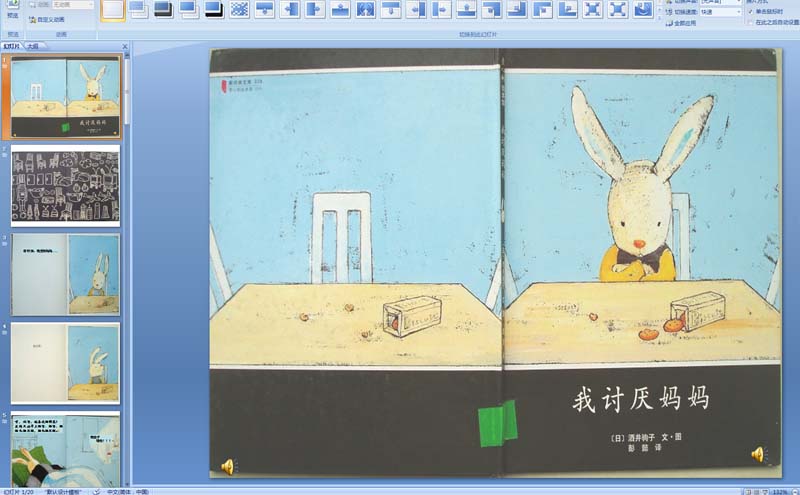
Task: Apply the Wipe Left transition icon
Action: (x=290, y=9)
